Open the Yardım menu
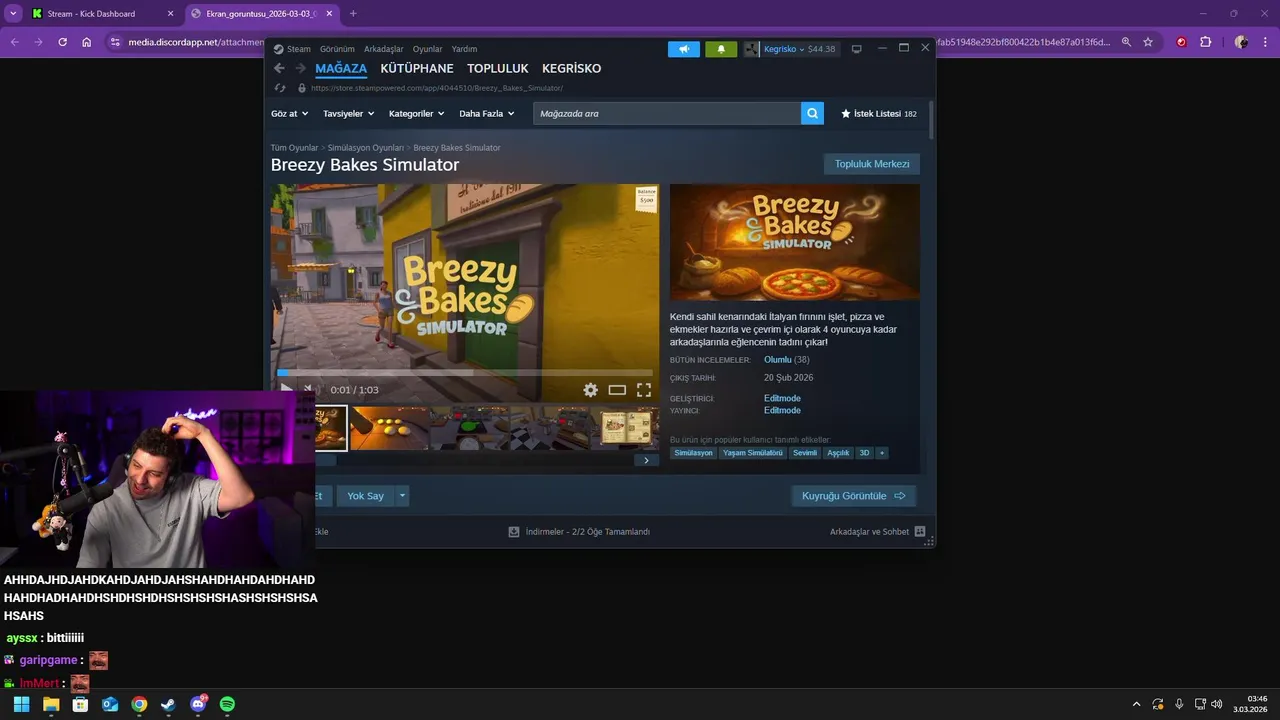This screenshot has width=1280, height=720. click(x=464, y=49)
